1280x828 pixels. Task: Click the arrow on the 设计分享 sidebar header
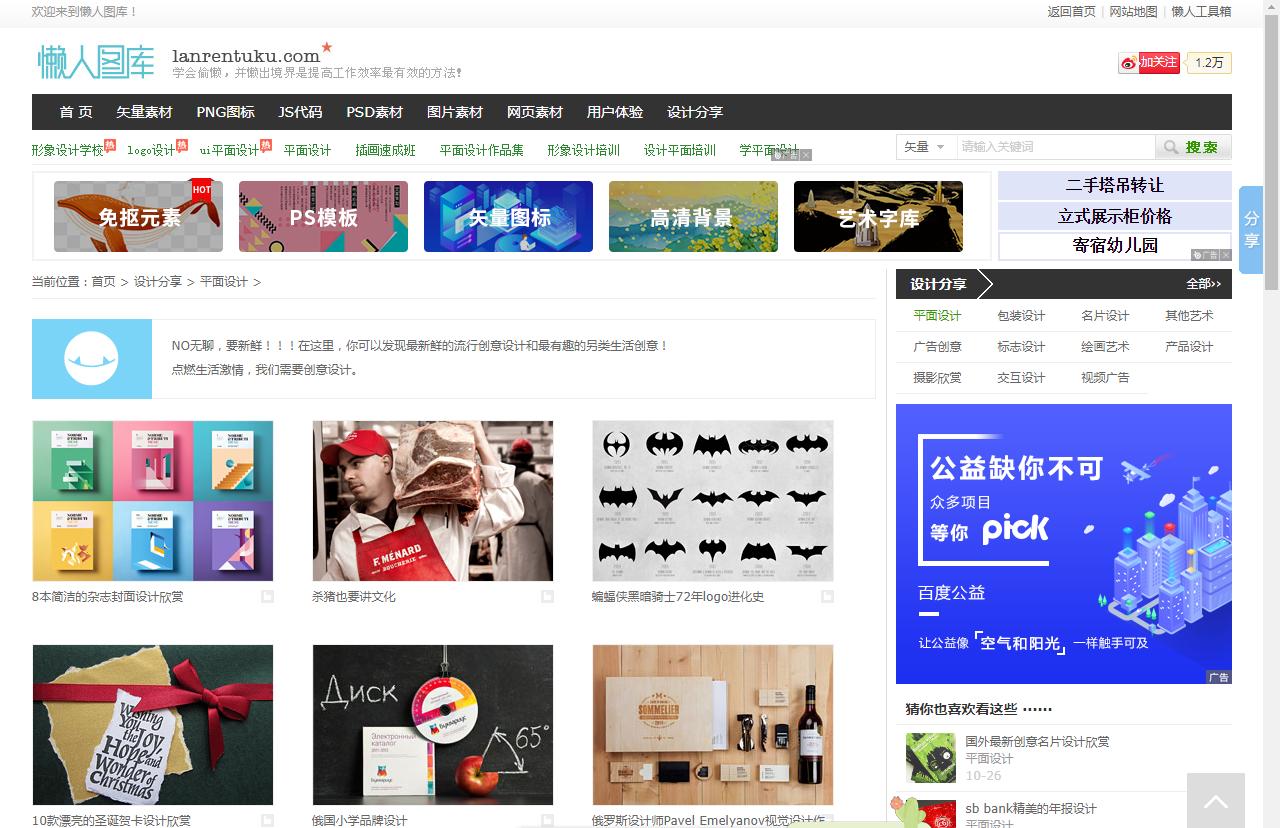coord(985,284)
